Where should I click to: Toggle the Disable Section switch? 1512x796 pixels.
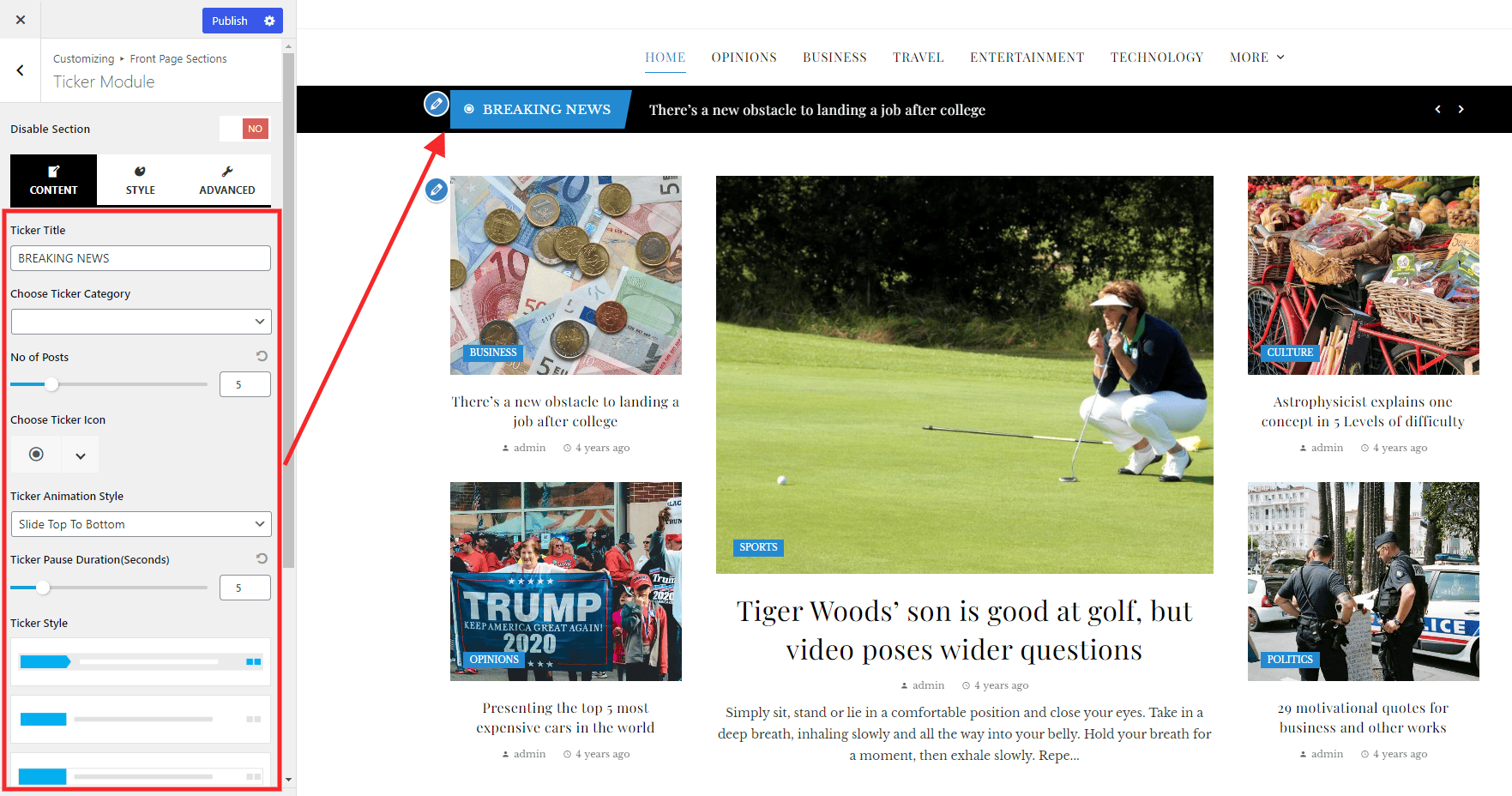(x=244, y=129)
